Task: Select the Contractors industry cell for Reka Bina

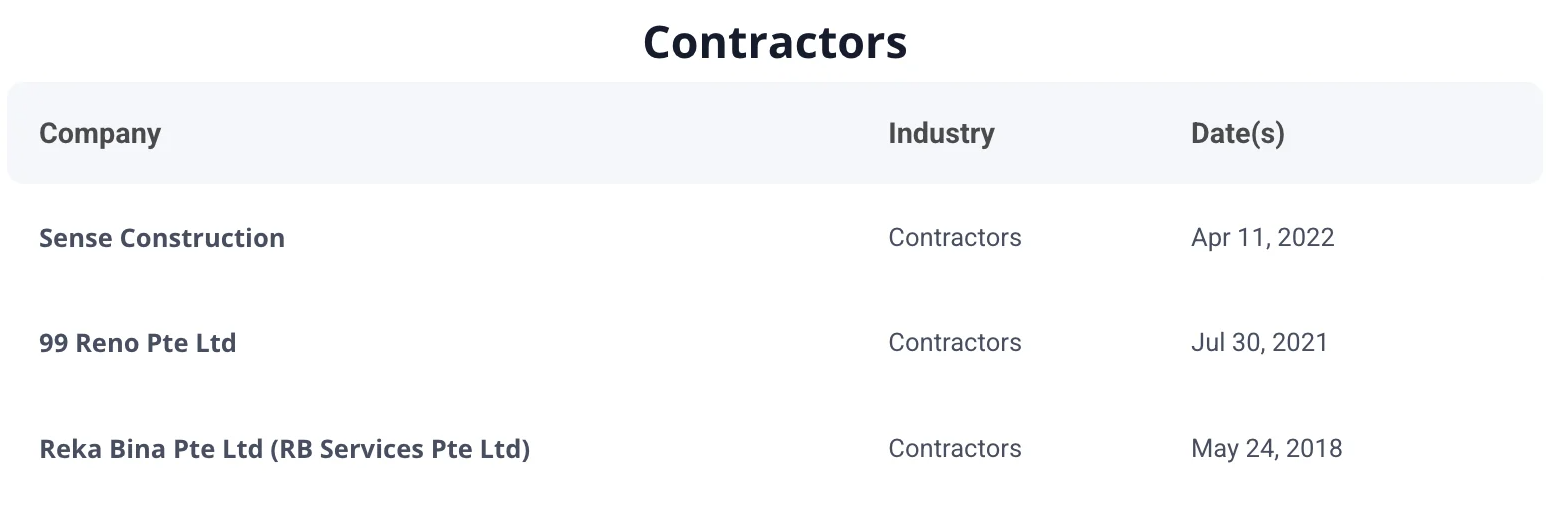Action: [955, 449]
